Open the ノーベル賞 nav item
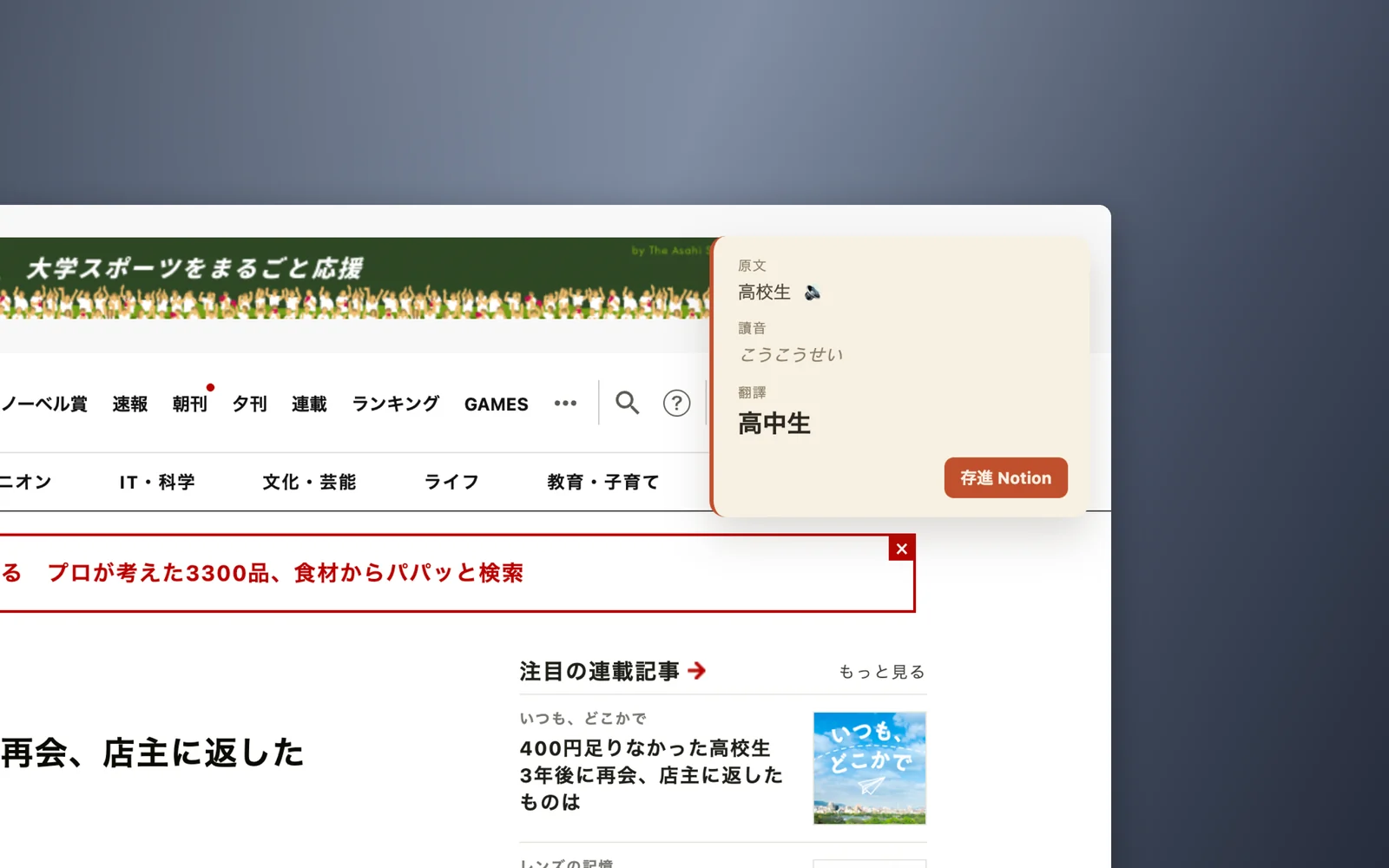The width and height of the screenshot is (1389, 868). pos(44,404)
